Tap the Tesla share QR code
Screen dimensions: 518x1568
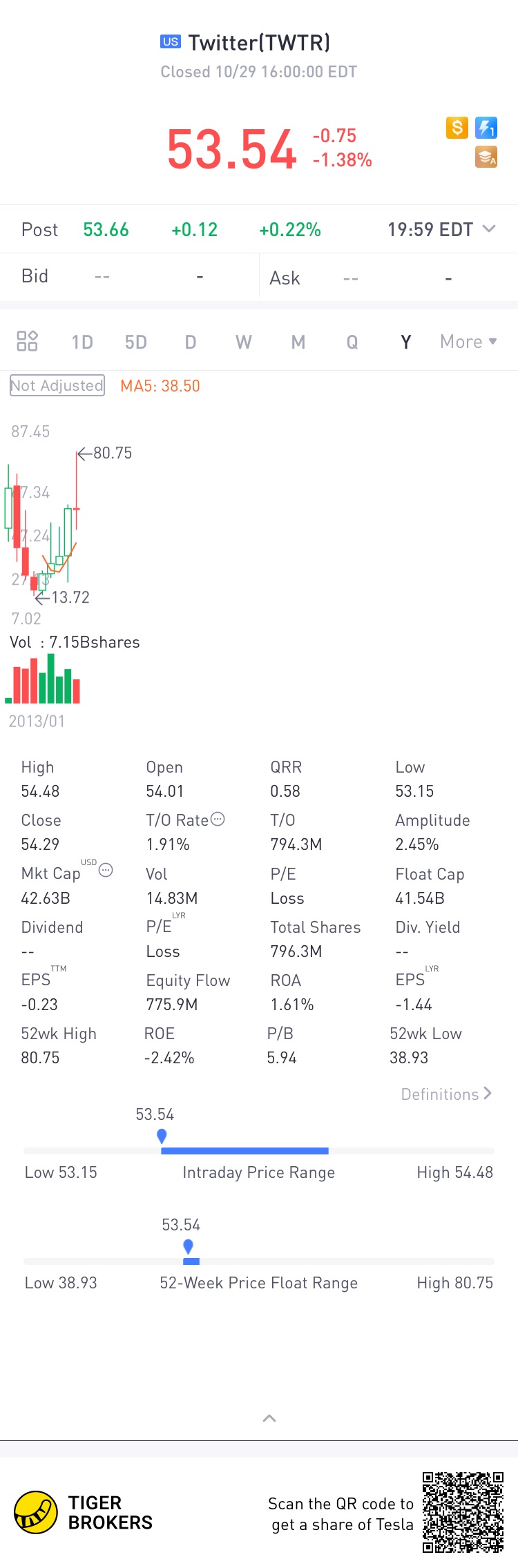463,1512
